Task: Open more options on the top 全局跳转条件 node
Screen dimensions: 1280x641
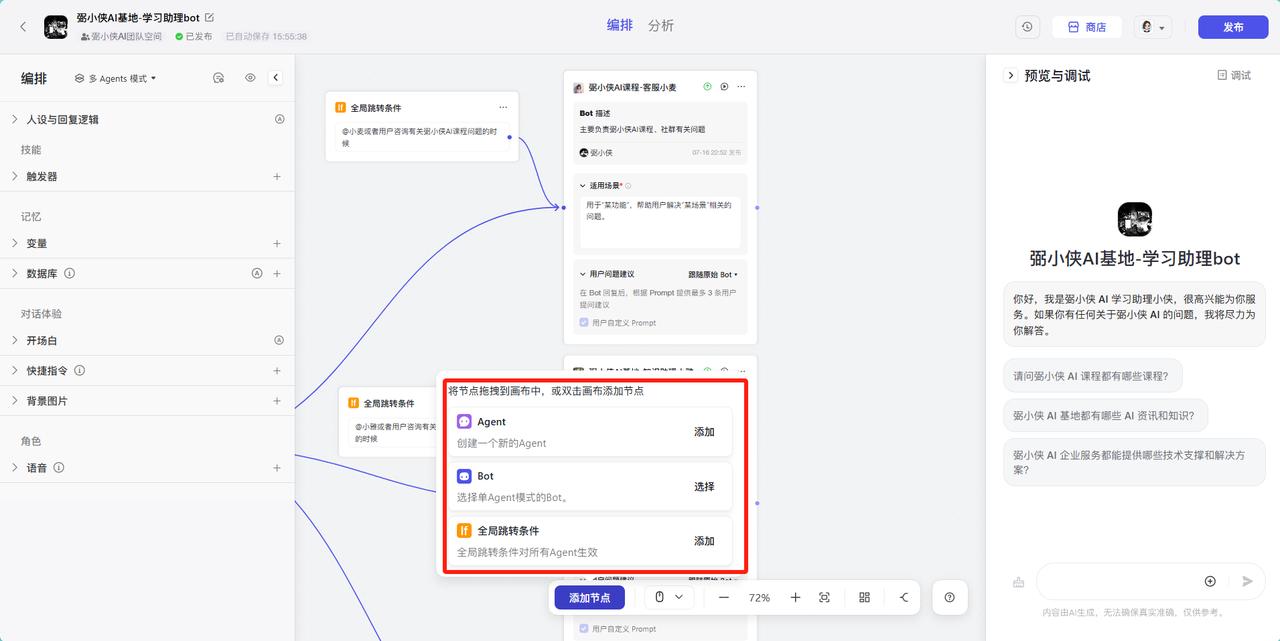Action: coord(503,107)
